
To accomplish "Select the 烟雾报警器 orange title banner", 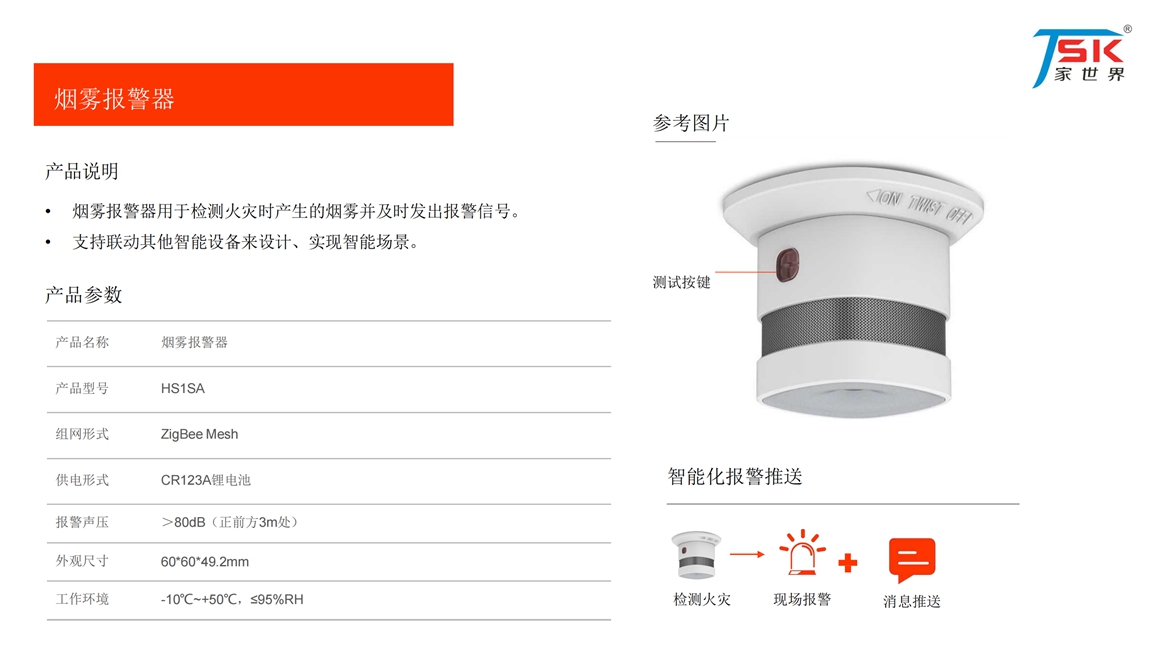I will coord(243,95).
